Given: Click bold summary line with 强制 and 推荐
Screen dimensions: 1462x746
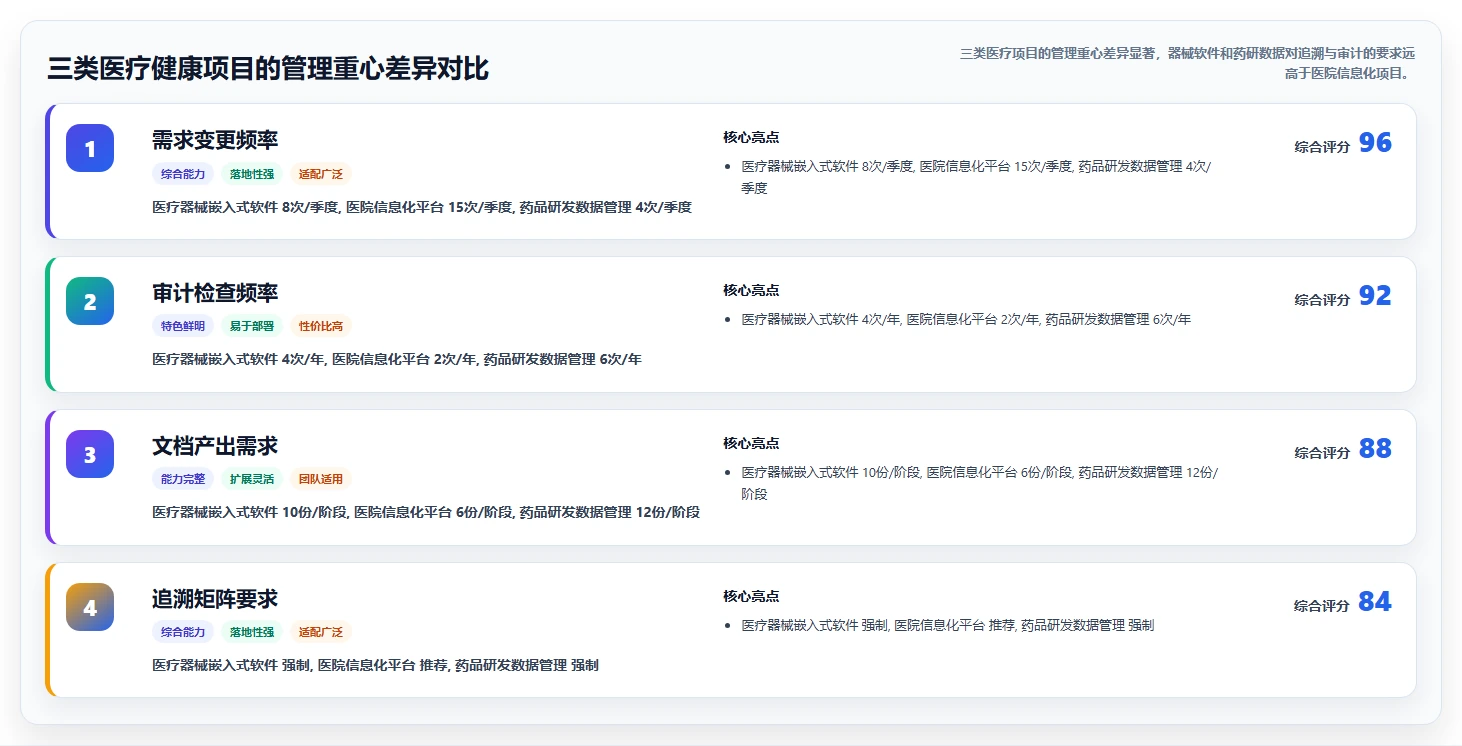Looking at the screenshot, I should (x=375, y=665).
